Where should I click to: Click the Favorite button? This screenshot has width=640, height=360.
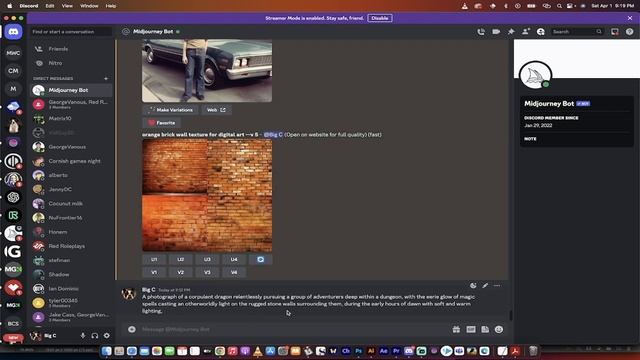(x=162, y=122)
